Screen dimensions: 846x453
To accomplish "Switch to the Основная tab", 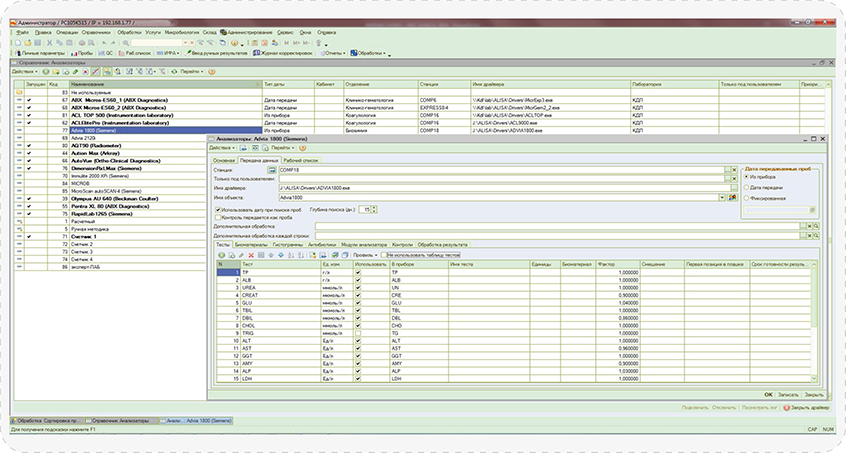I will pyautogui.click(x=224, y=160).
